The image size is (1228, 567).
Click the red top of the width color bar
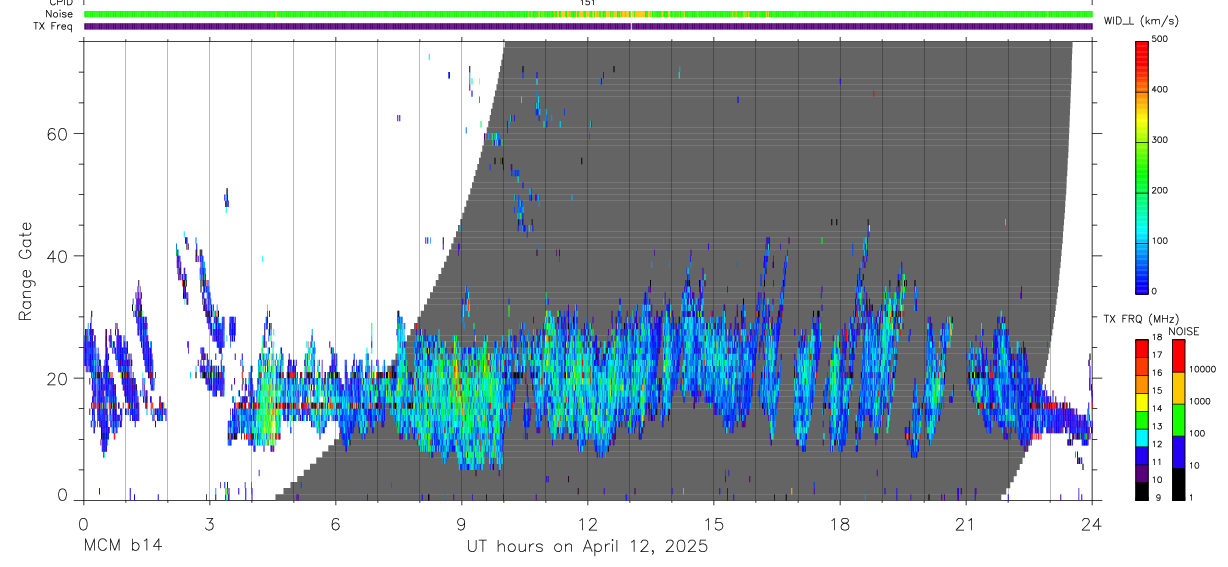click(1141, 50)
